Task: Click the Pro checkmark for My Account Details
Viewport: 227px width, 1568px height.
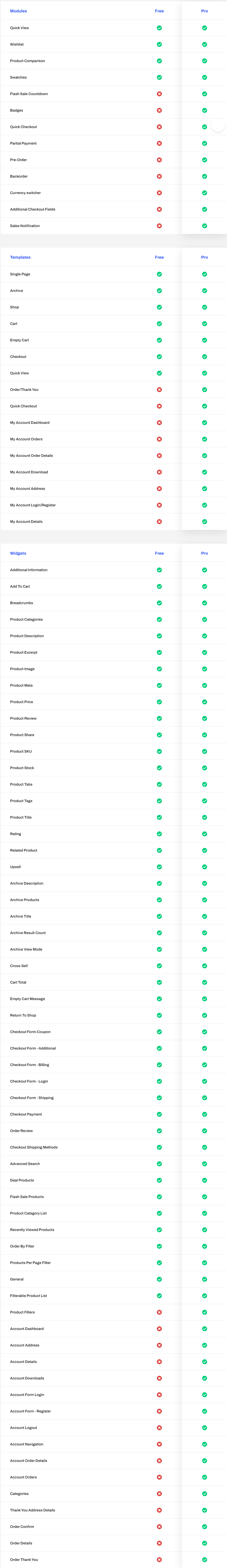Action: click(x=205, y=522)
